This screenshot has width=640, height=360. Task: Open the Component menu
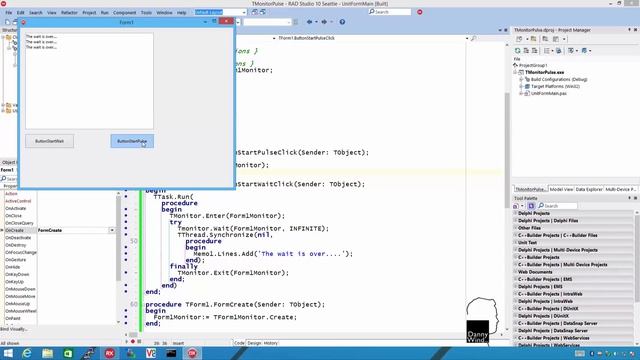coord(124,13)
